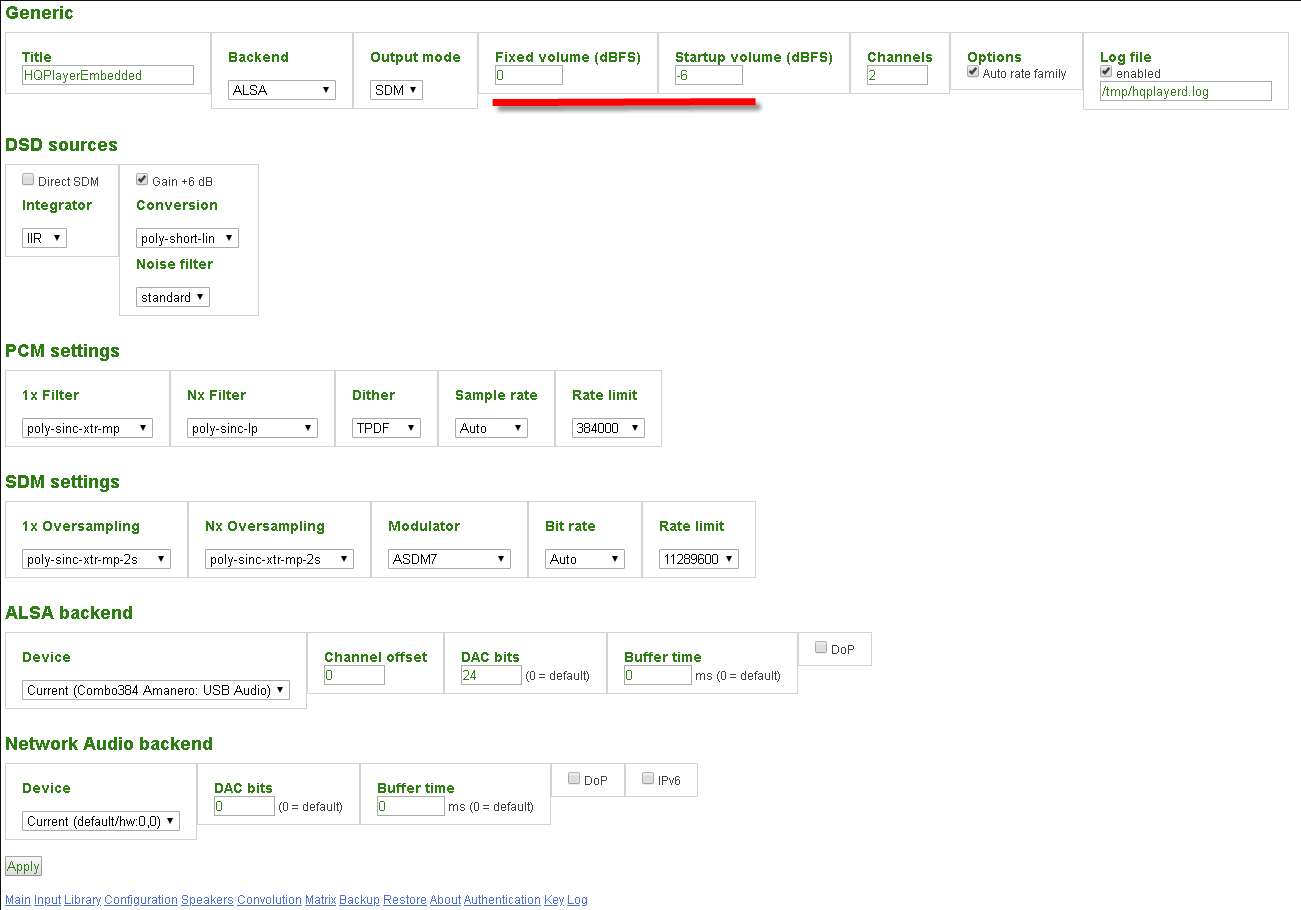Click the Channel offset input field

pyautogui.click(x=354, y=675)
